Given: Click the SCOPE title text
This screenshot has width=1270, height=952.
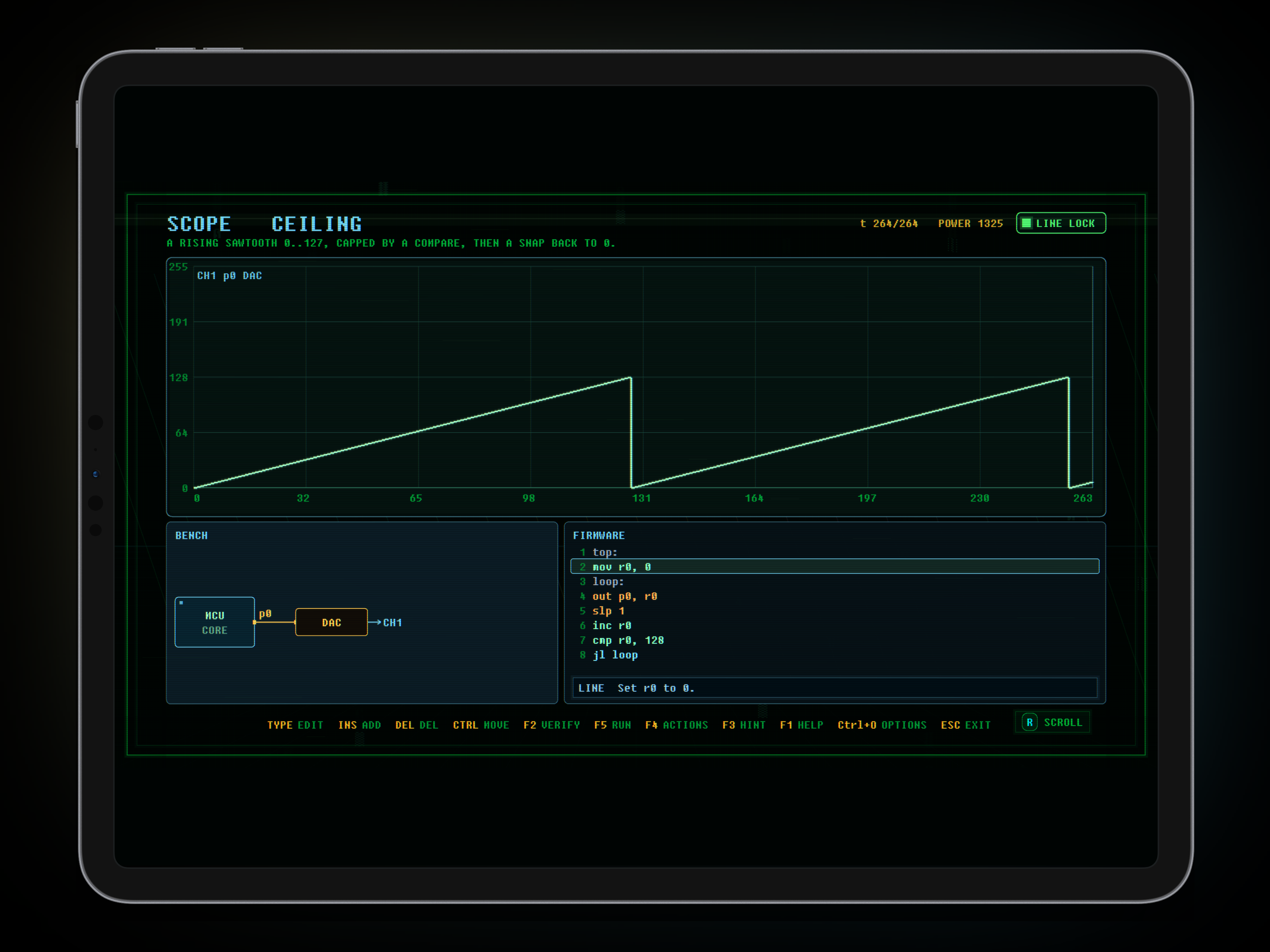Looking at the screenshot, I should [199, 224].
